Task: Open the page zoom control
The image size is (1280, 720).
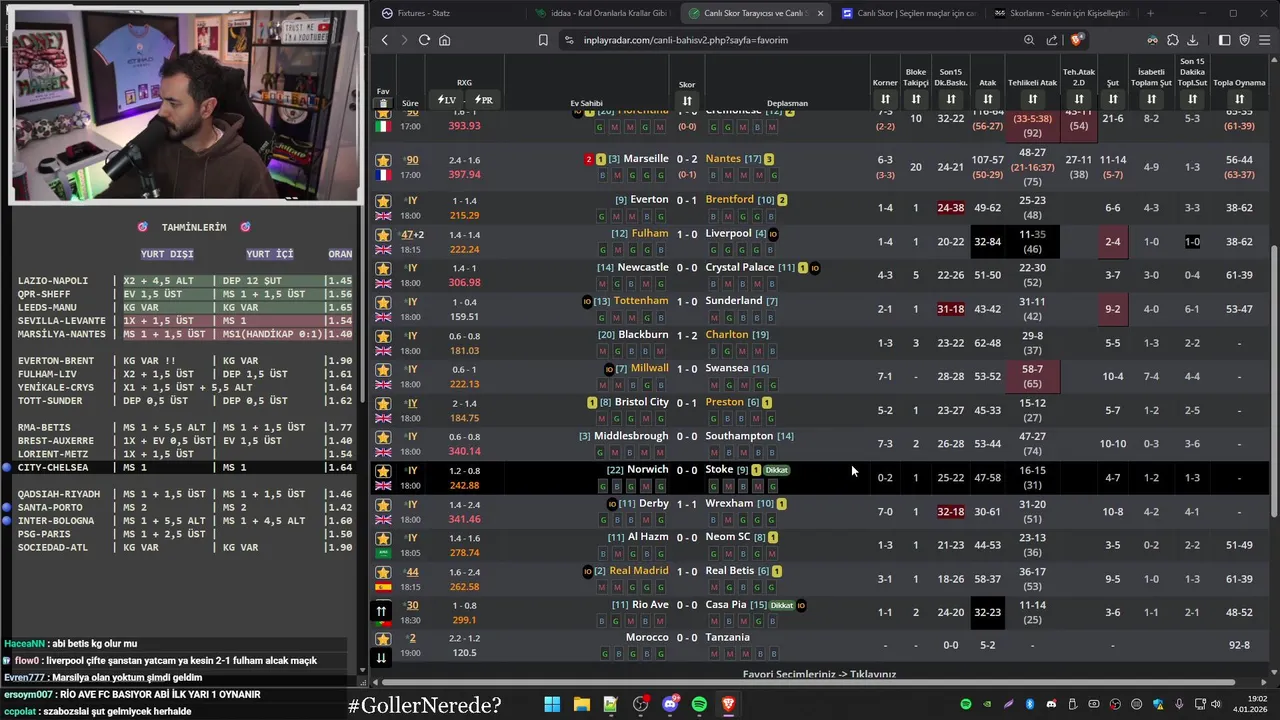Action: tap(1029, 40)
